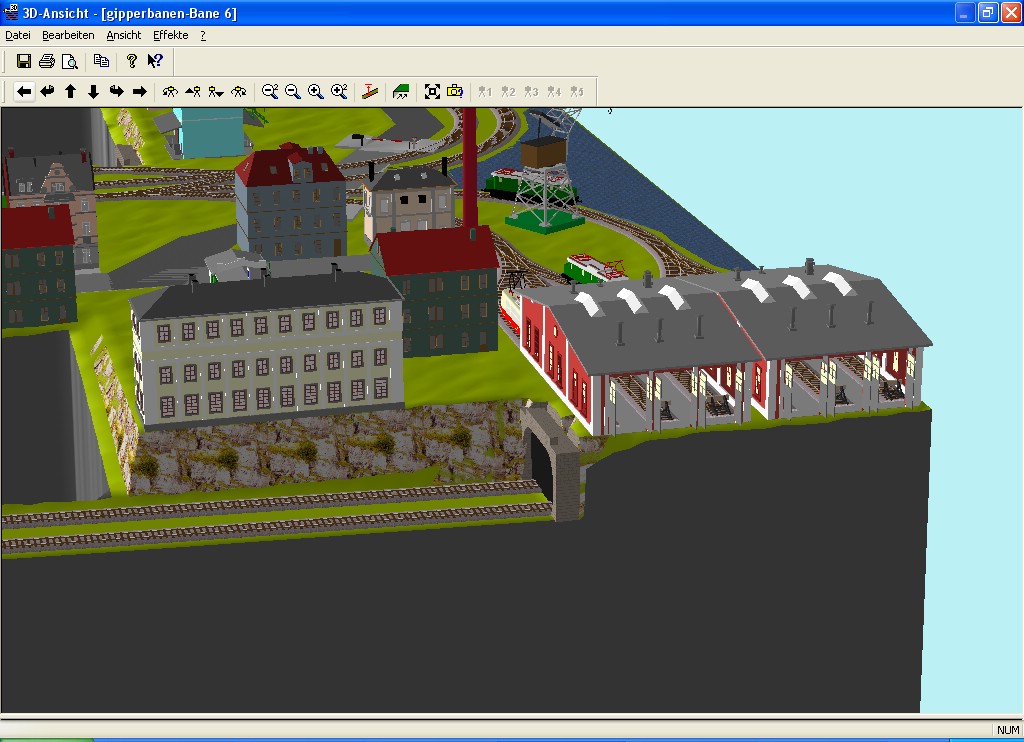Select greyed camera position 4 icon
This screenshot has width=1024, height=742.
pyautogui.click(x=554, y=91)
